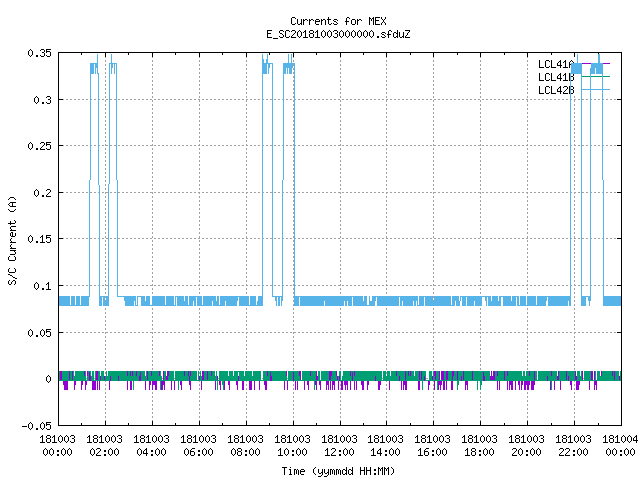
Task: Click the 'Time (yymmdd HH:MM)' axis label
Action: 338,471
